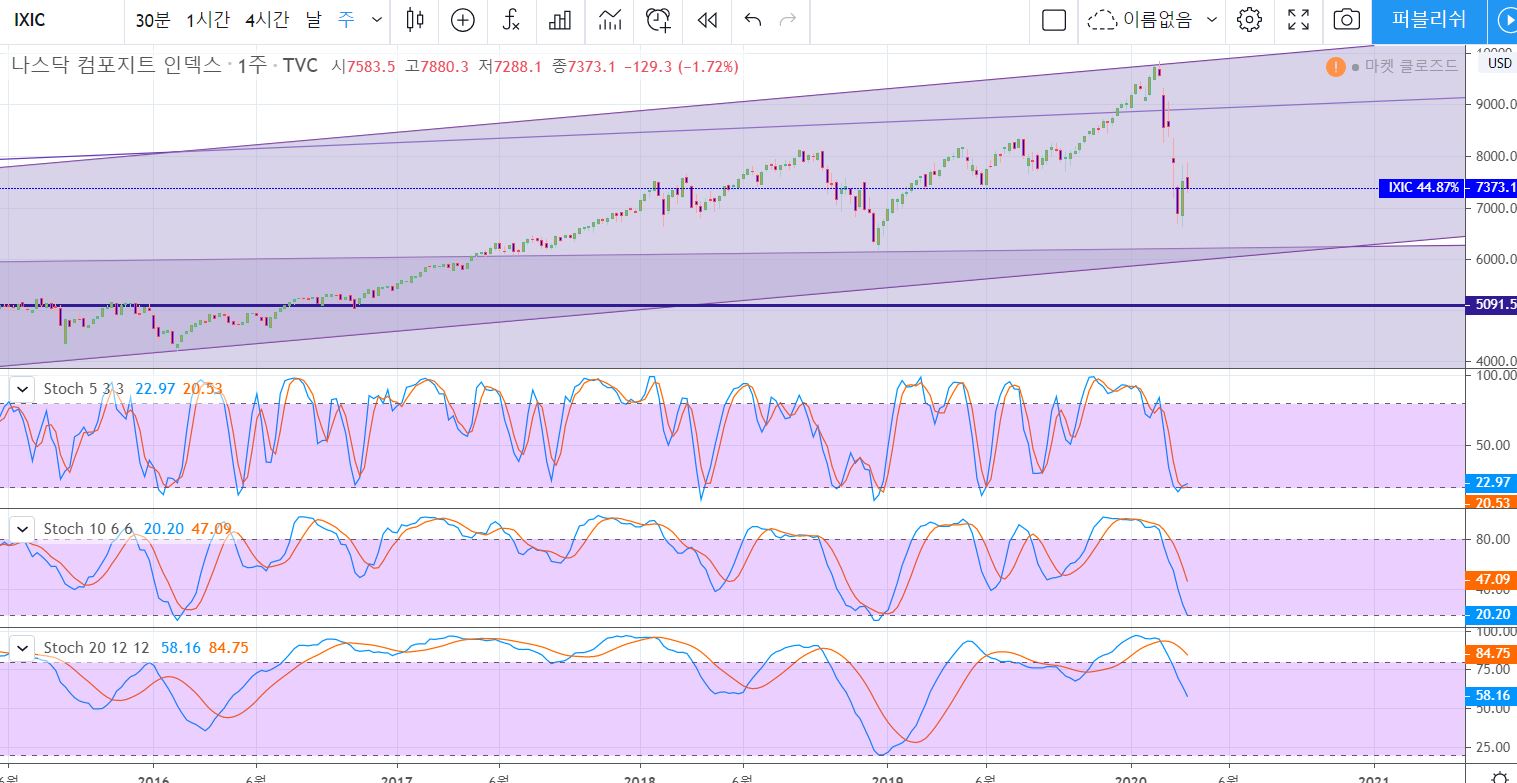Start bar replay with the rewind icon

(707, 19)
